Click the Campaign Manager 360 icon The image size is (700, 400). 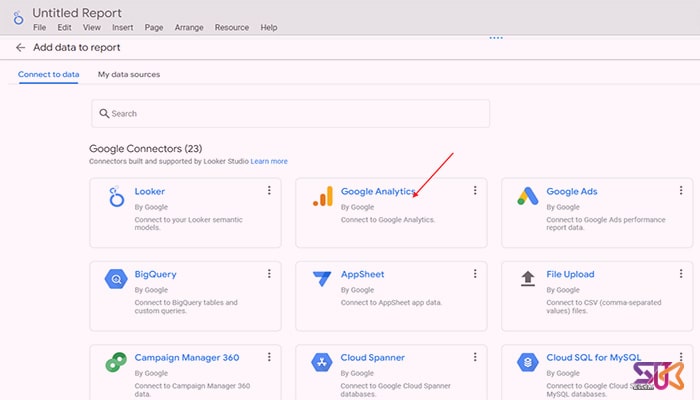pos(116,362)
